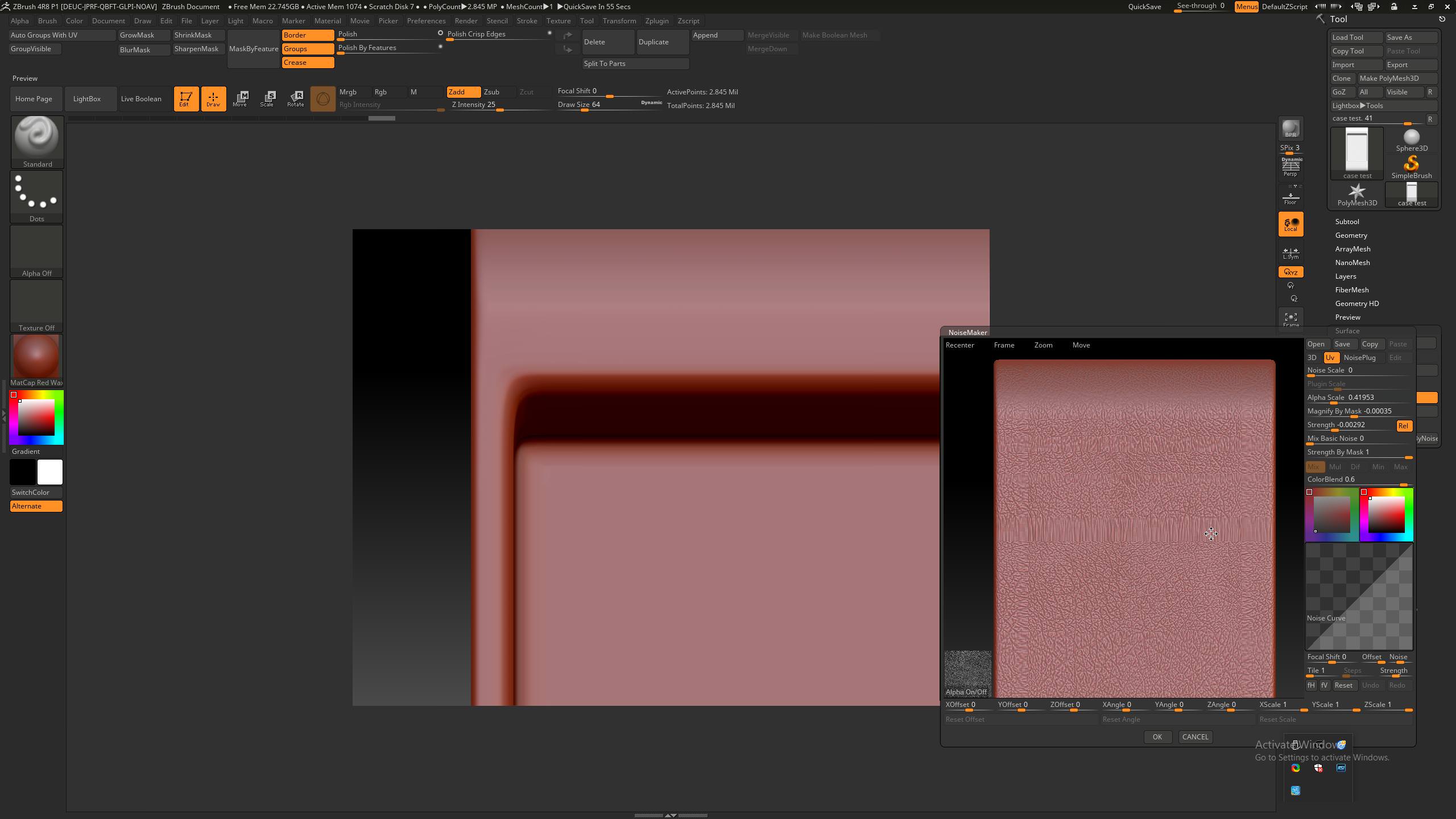This screenshot has height=819, width=1456.
Task: Toggle Groups polish option
Action: pyautogui.click(x=308, y=49)
